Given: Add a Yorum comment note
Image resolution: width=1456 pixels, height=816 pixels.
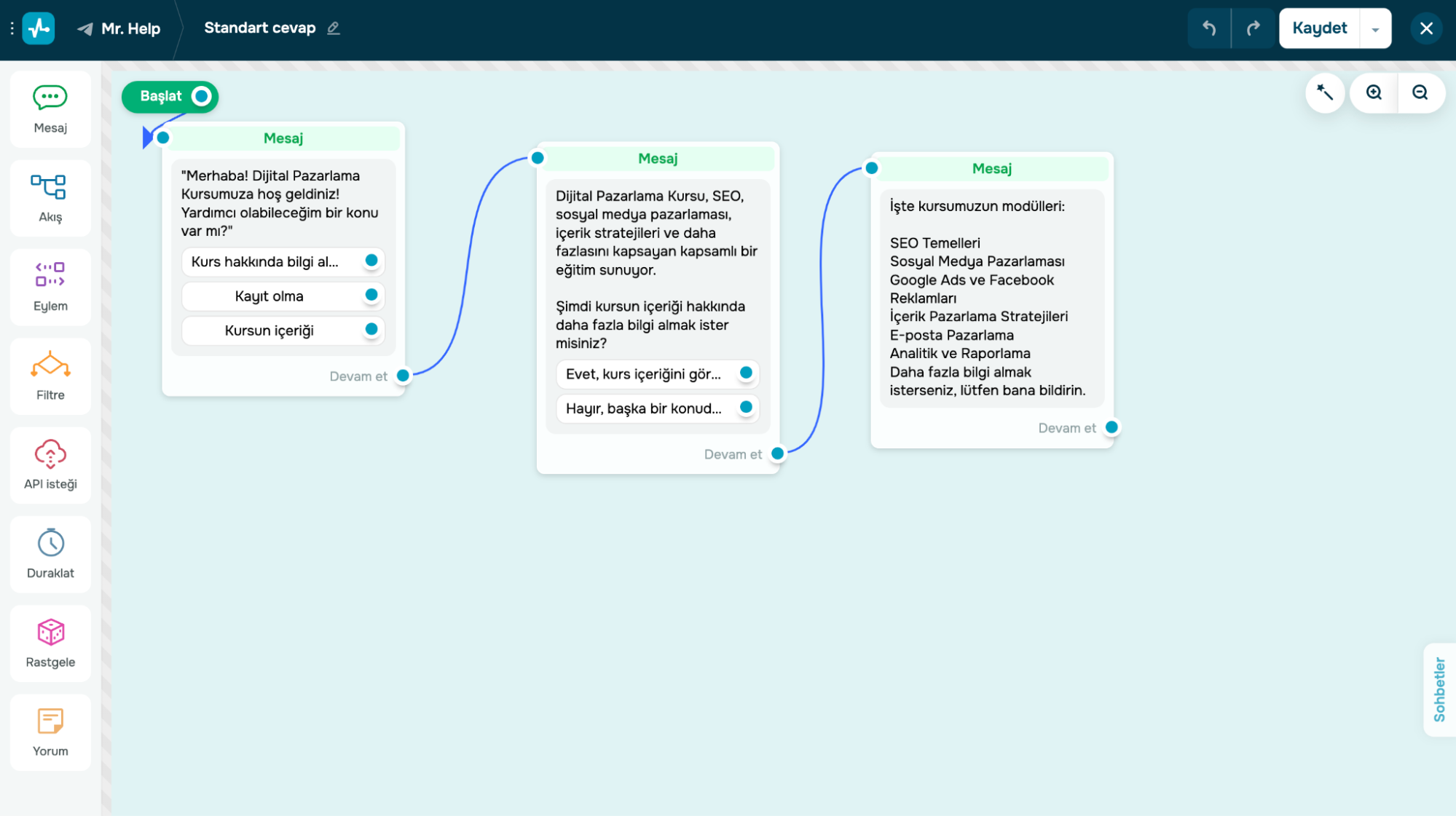Looking at the screenshot, I should [50, 732].
